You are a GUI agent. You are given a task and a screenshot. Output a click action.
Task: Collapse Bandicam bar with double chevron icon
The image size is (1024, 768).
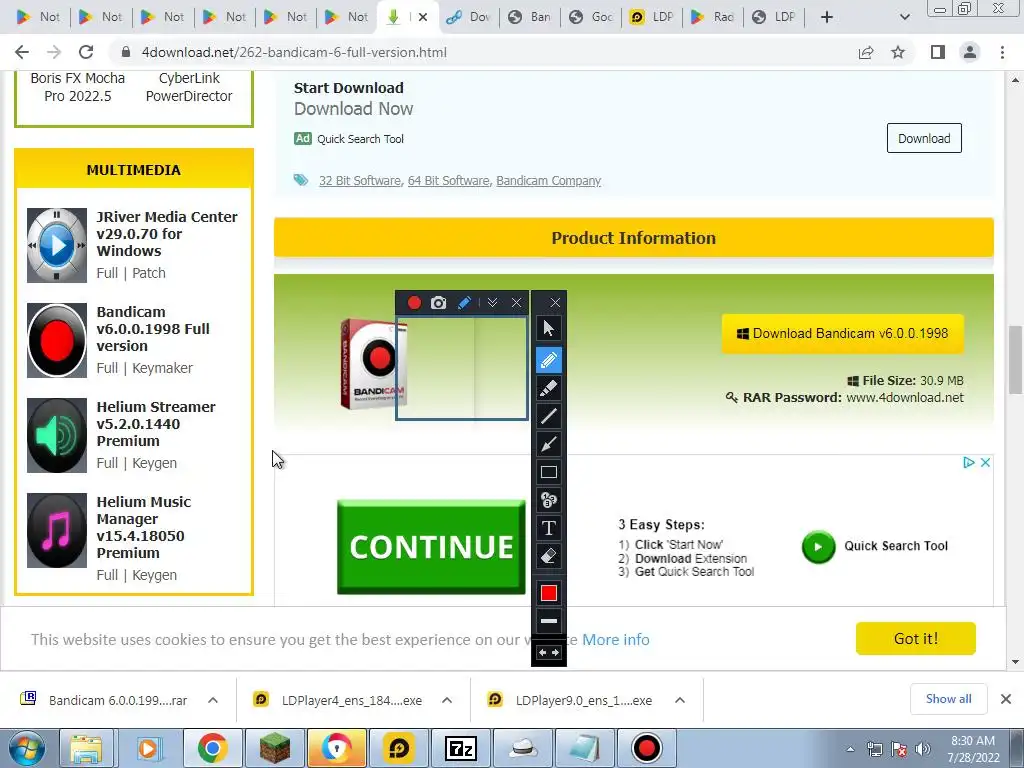pos(492,302)
